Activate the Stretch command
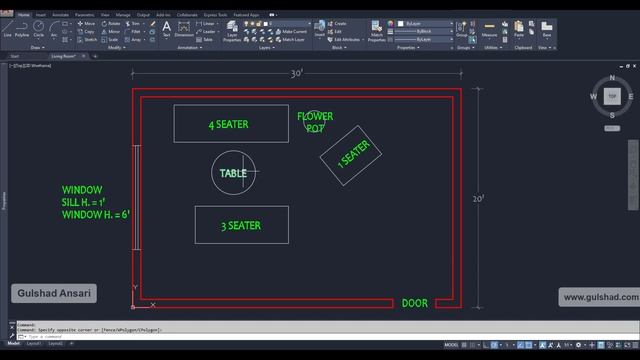 87,40
